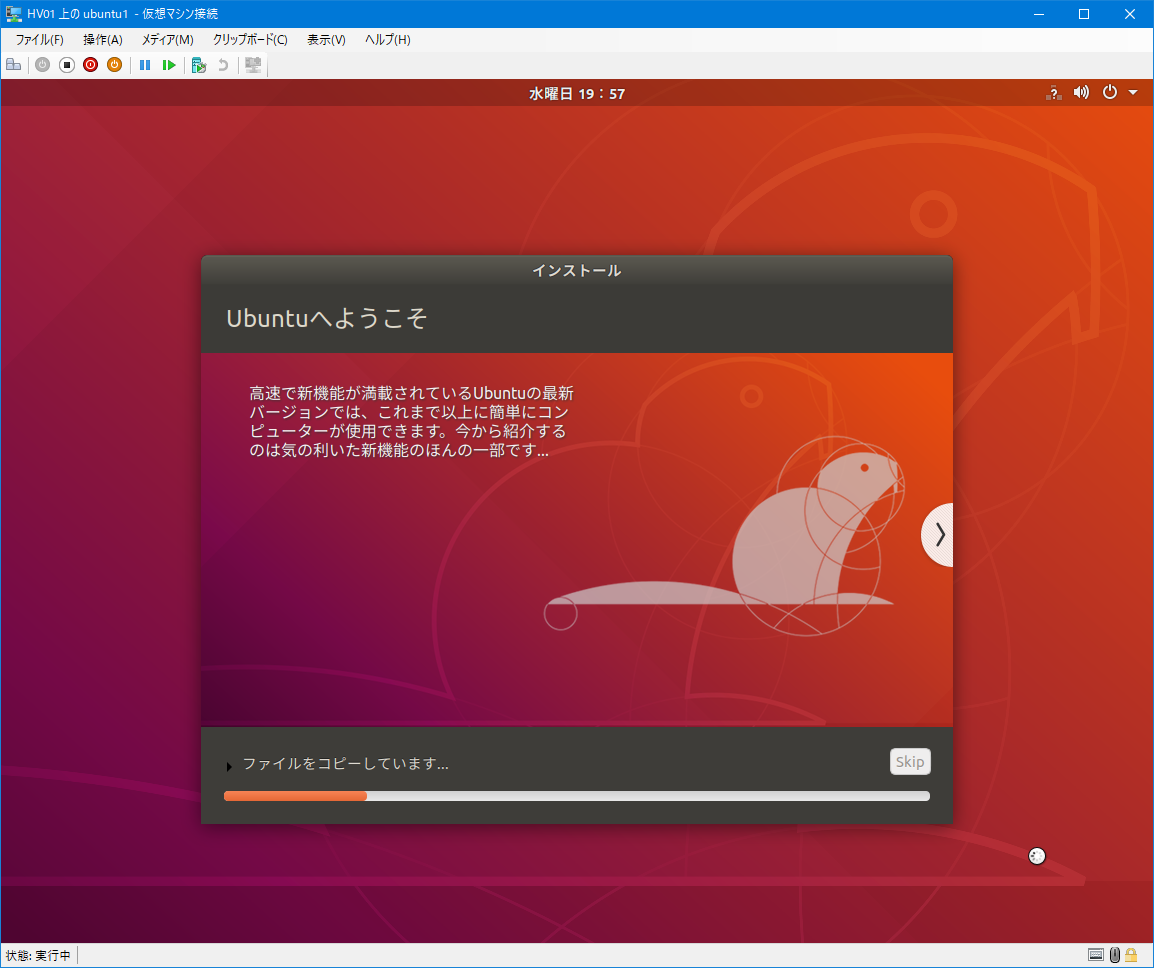1154x968 pixels.
Task: Open the ファイル(F) menu
Action: 39,40
